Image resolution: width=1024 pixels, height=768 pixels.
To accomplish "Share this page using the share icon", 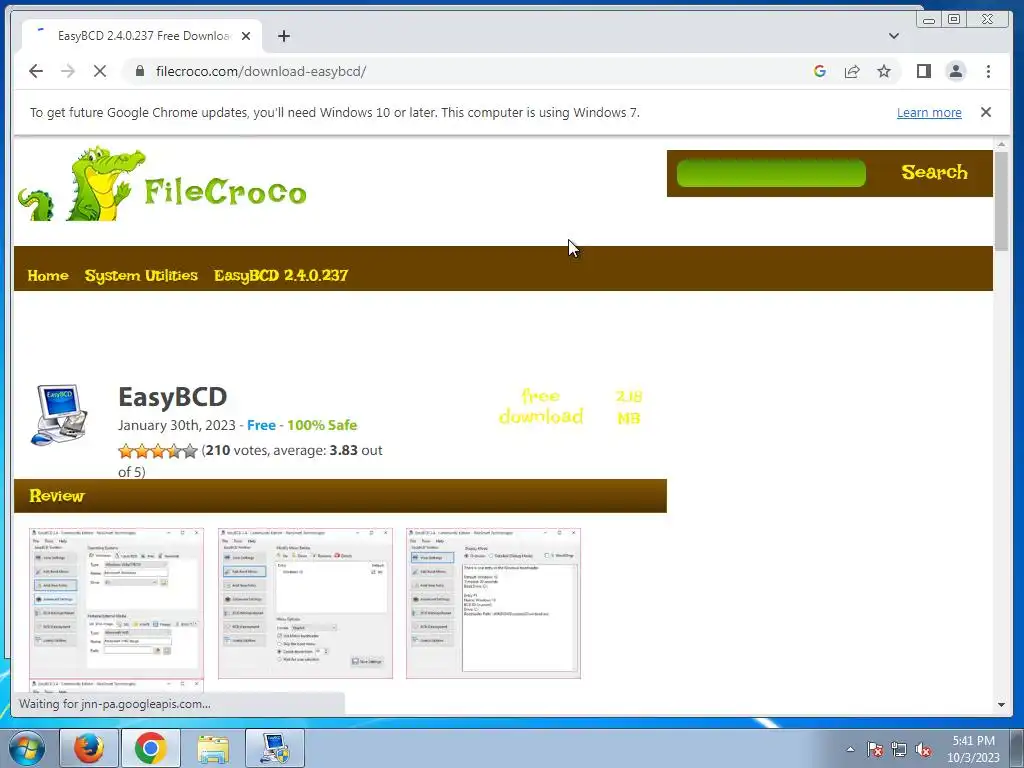I will (852, 71).
